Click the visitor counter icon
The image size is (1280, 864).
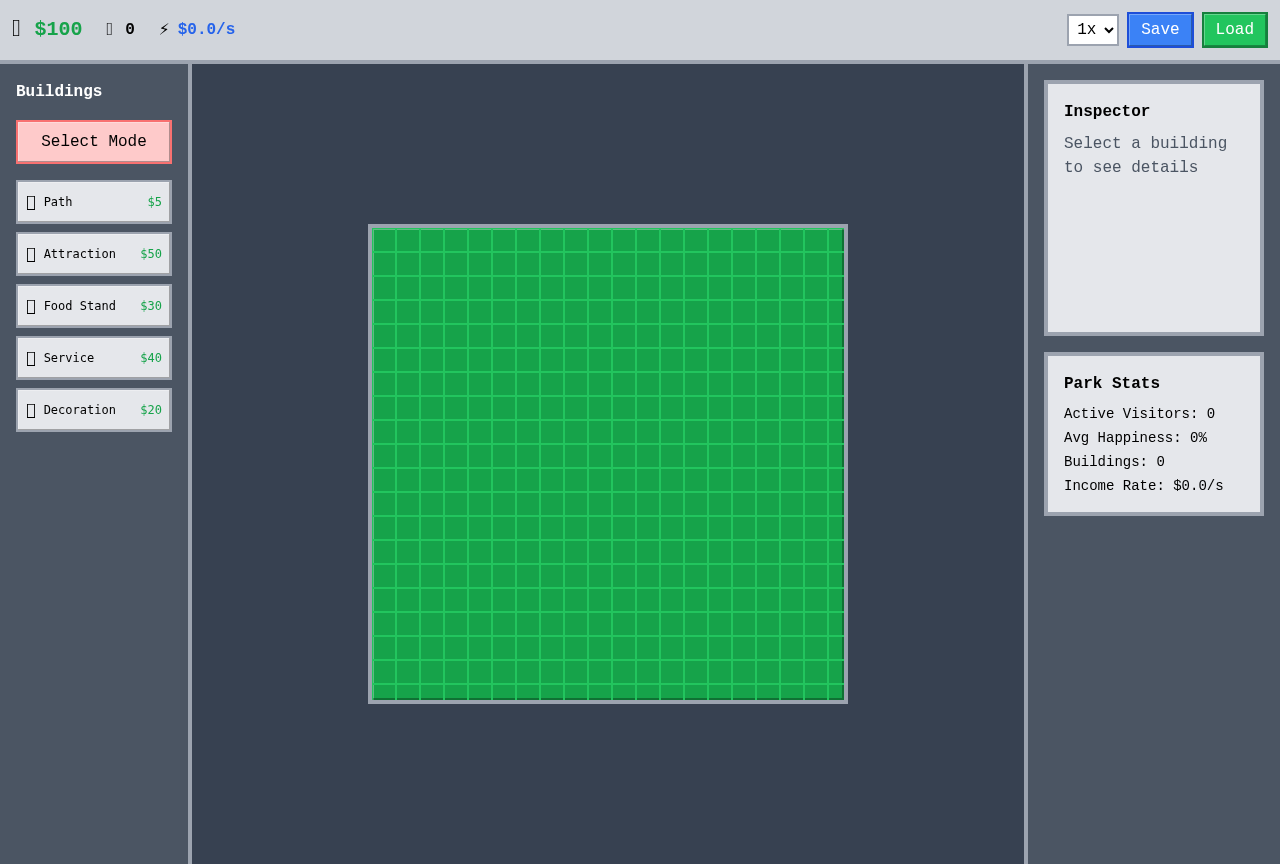coord(108,27)
